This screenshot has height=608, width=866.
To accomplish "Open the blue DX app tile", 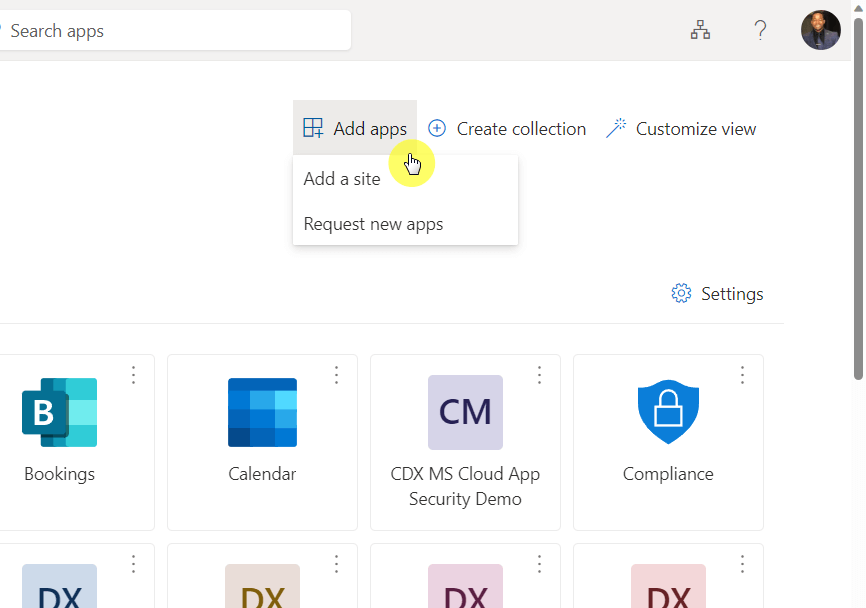I will click(x=60, y=586).
